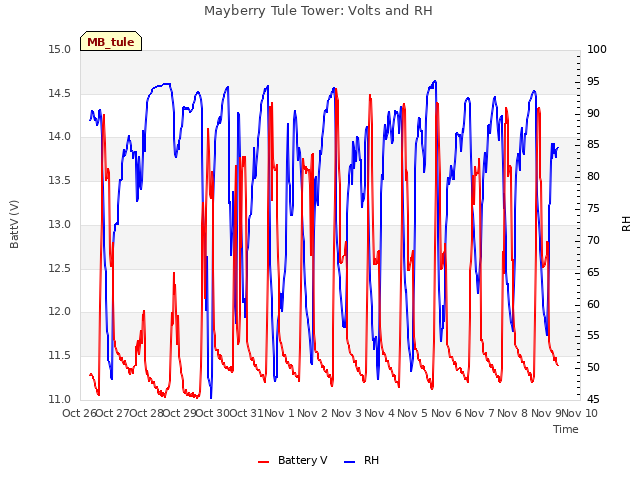Click the 14.0 left axis tick label
The height and width of the screenshot is (480, 640).
click(x=60, y=137)
